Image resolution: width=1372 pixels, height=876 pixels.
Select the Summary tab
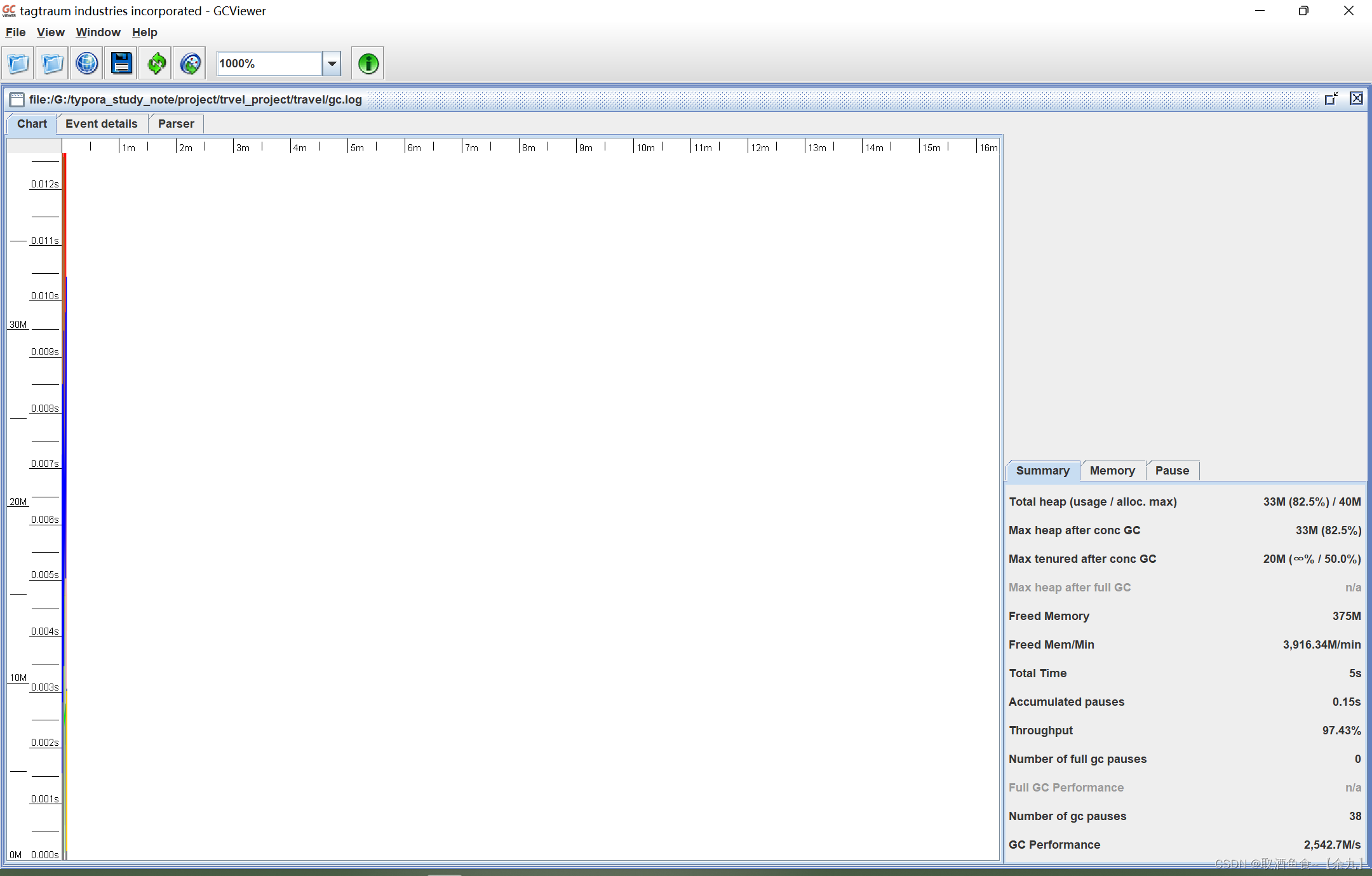click(x=1042, y=471)
